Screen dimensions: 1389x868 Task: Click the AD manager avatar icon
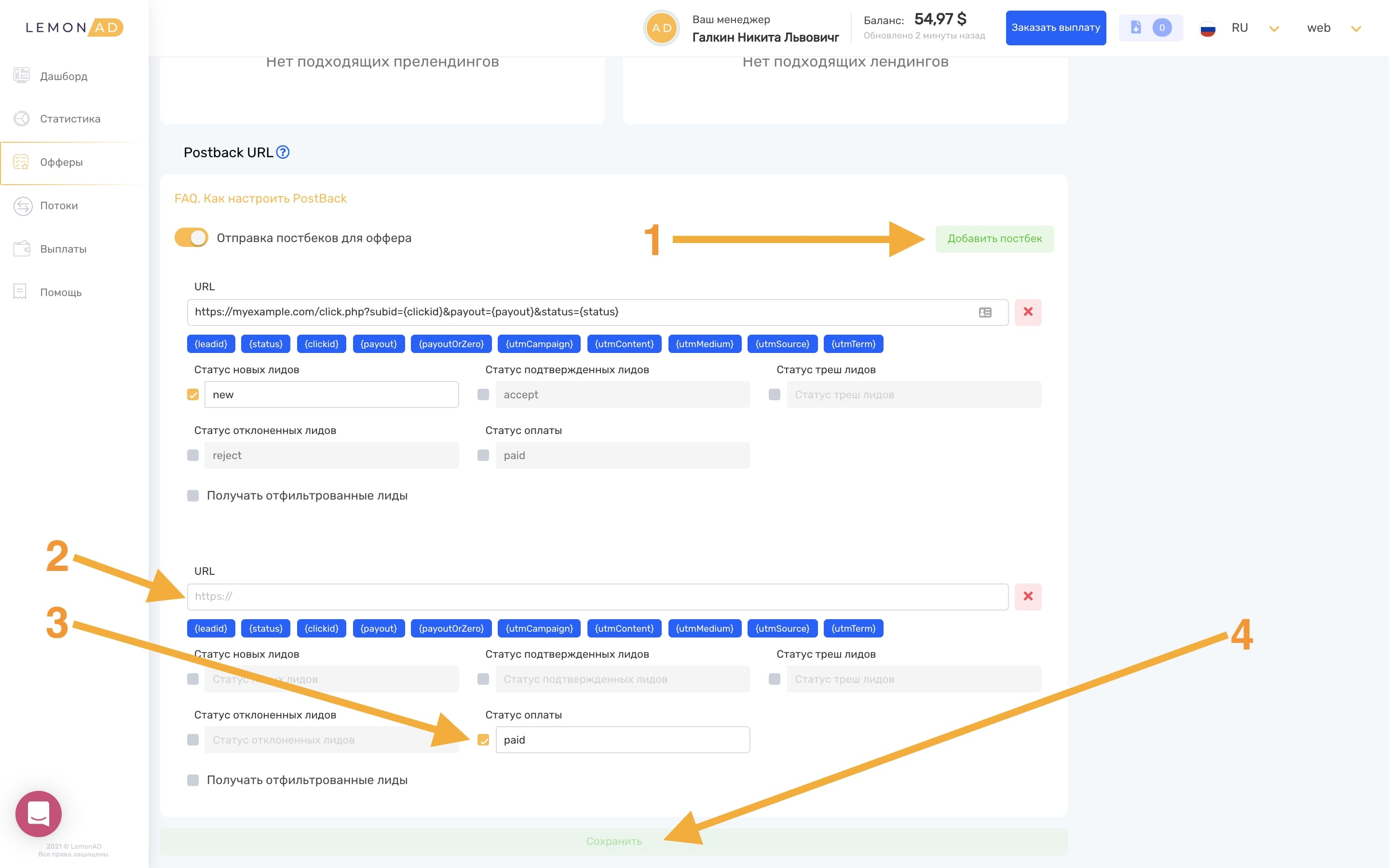[x=661, y=28]
